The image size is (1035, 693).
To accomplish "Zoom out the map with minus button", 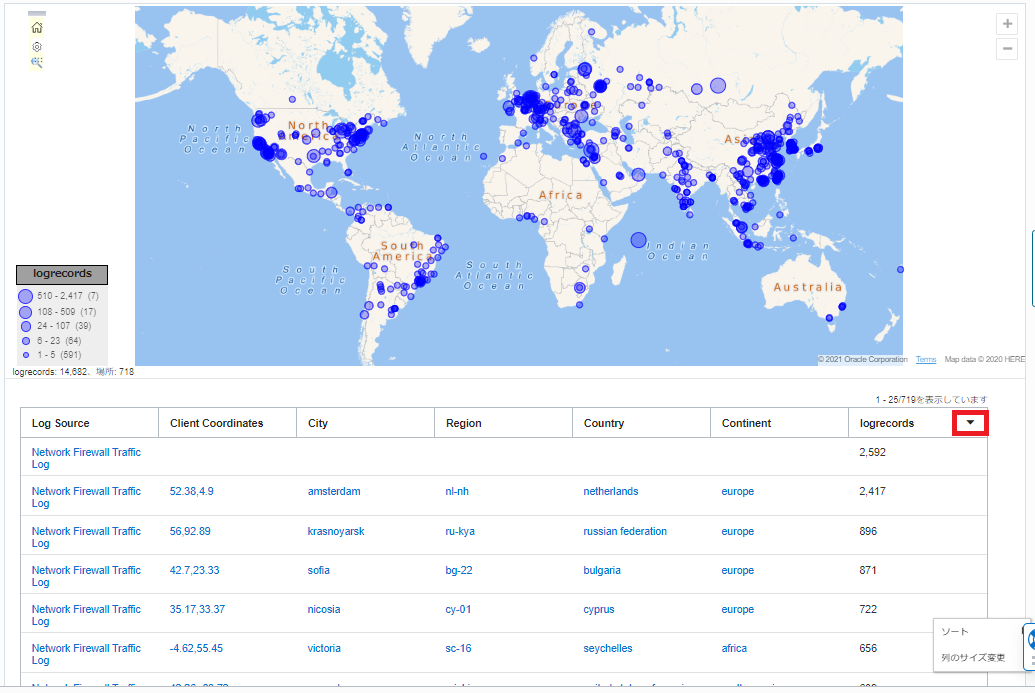I will tap(1007, 49).
